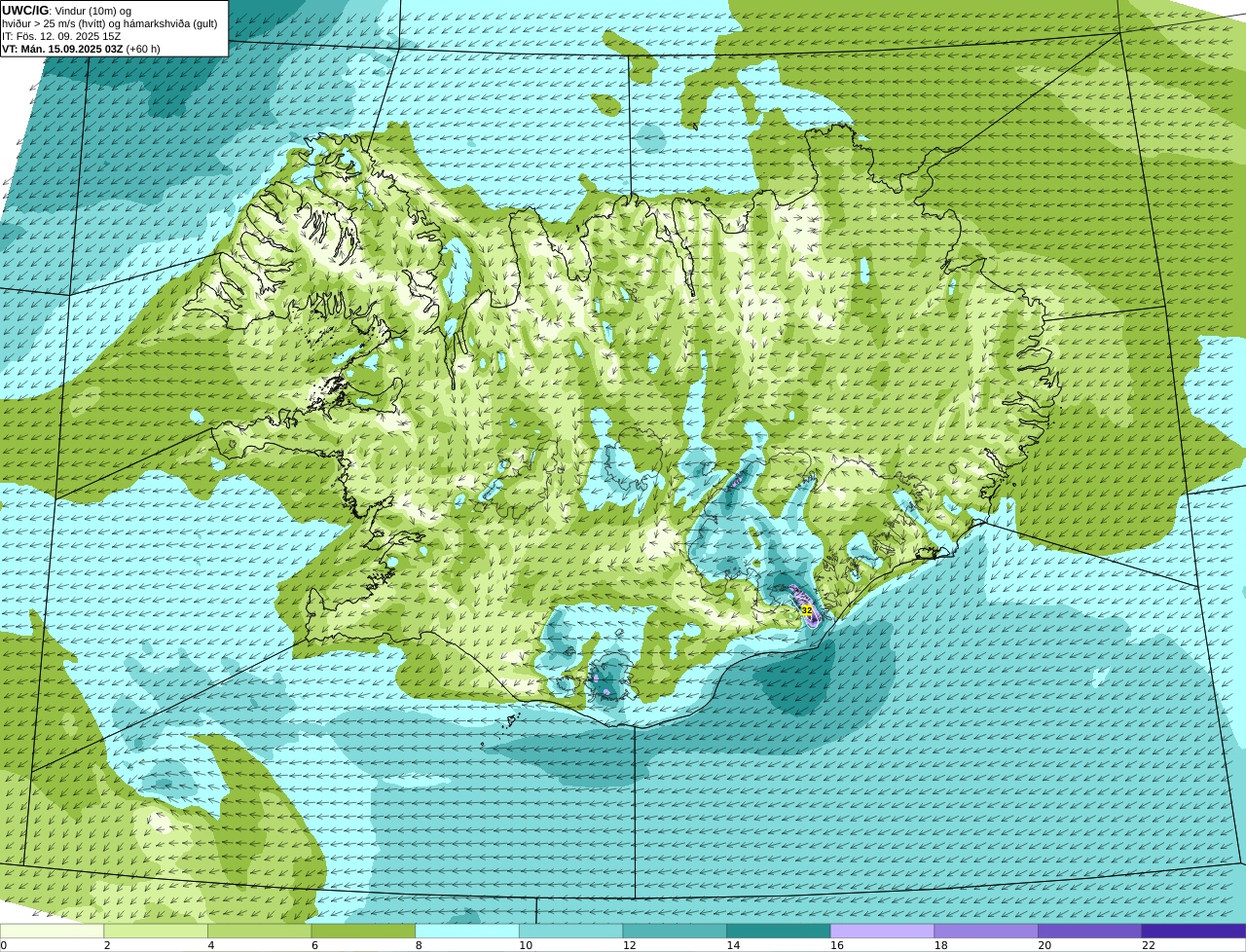Click the '22' tick label on the legend
Image resolution: width=1246 pixels, height=952 pixels.
coord(1149,945)
